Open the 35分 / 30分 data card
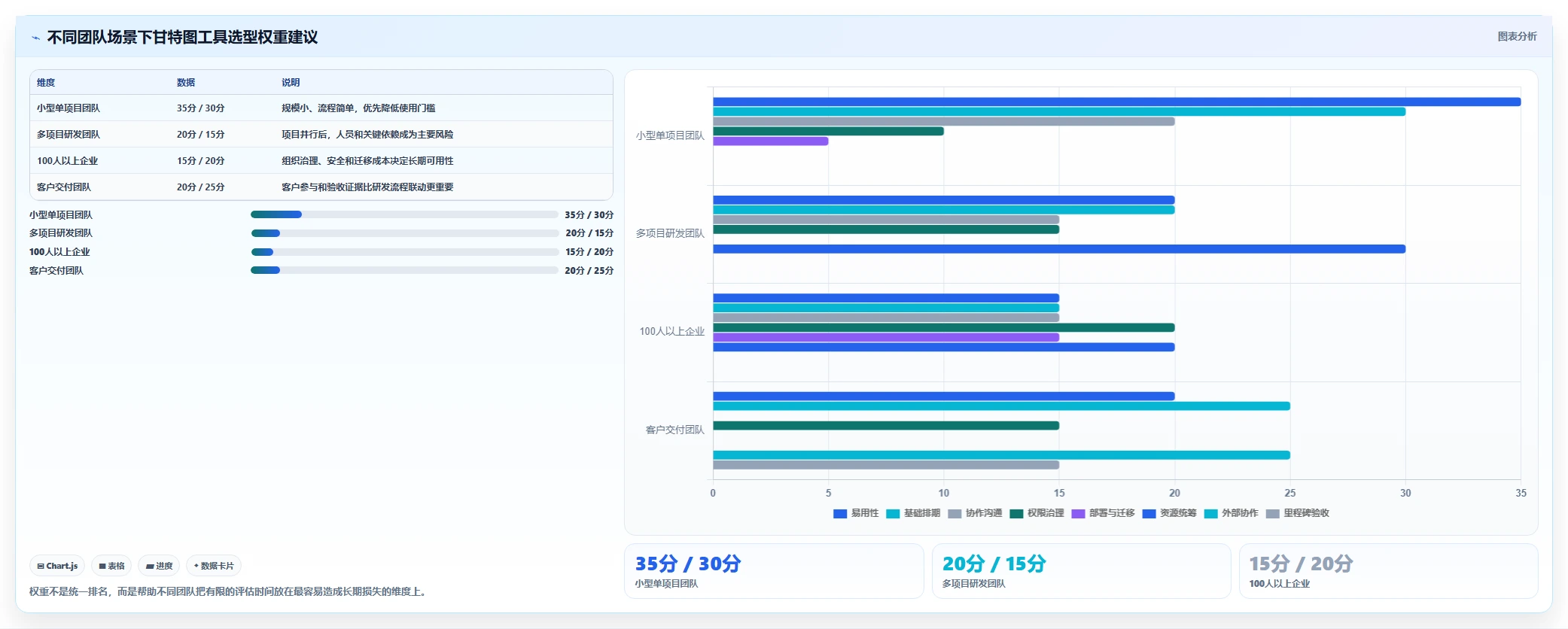1568x629 pixels. (774, 571)
